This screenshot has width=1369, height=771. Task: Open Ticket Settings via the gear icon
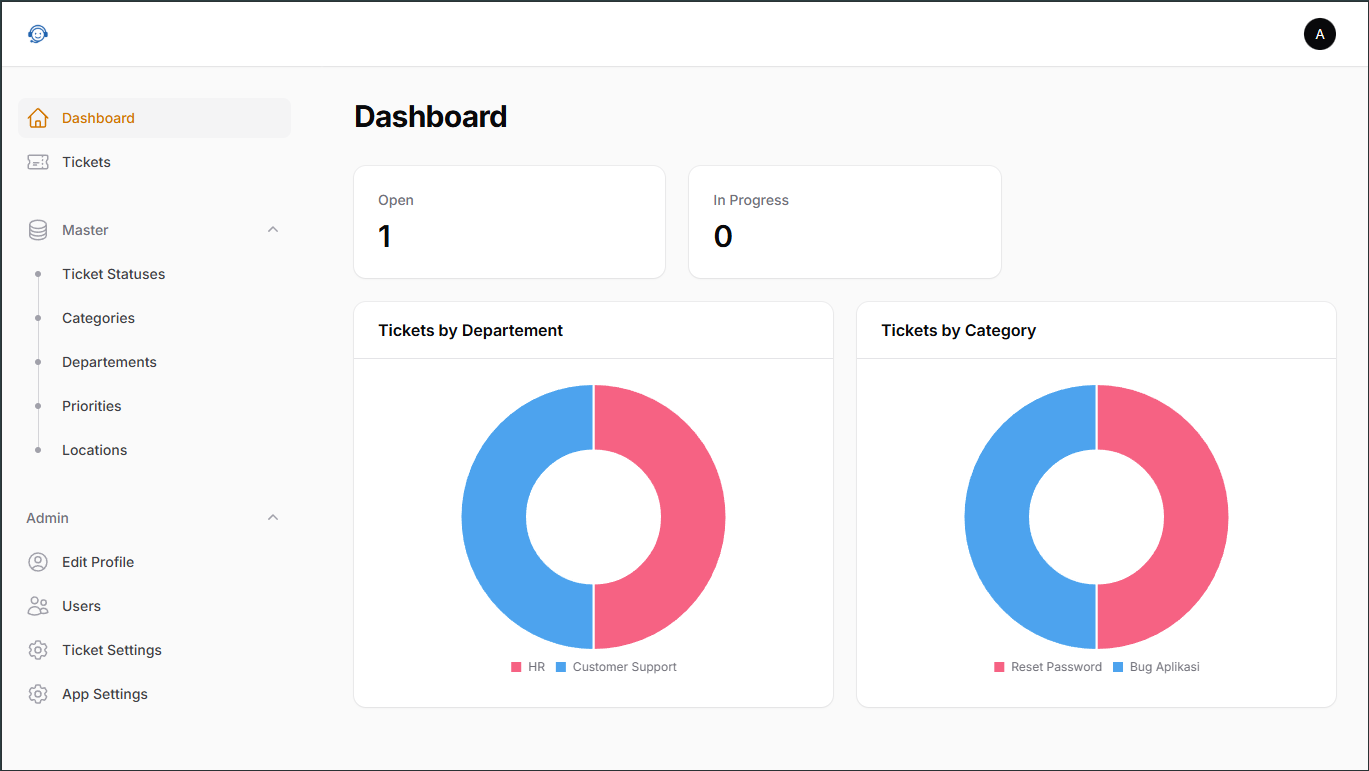pyautogui.click(x=37, y=649)
